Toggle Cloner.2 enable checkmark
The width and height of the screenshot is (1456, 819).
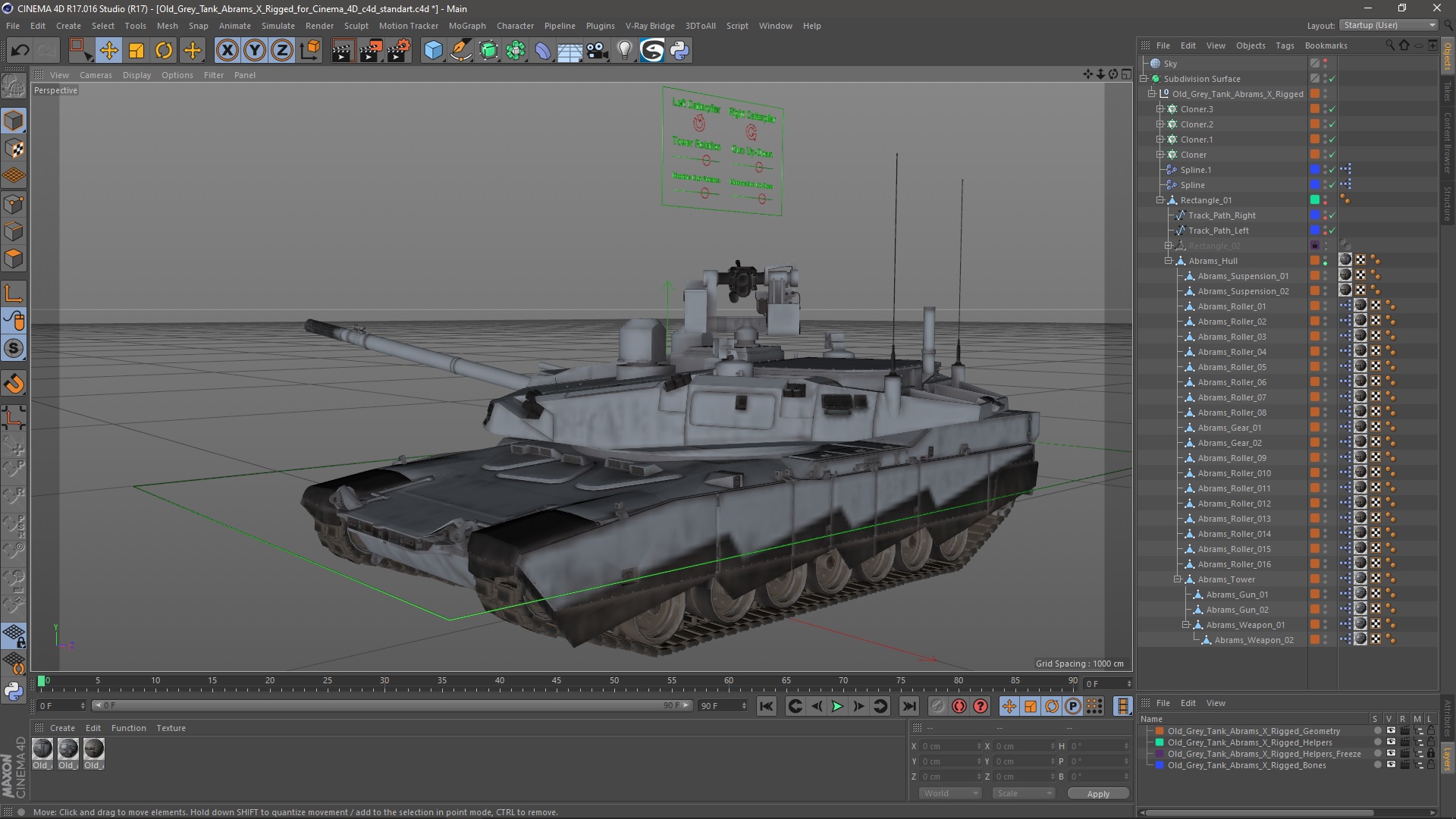point(1332,124)
